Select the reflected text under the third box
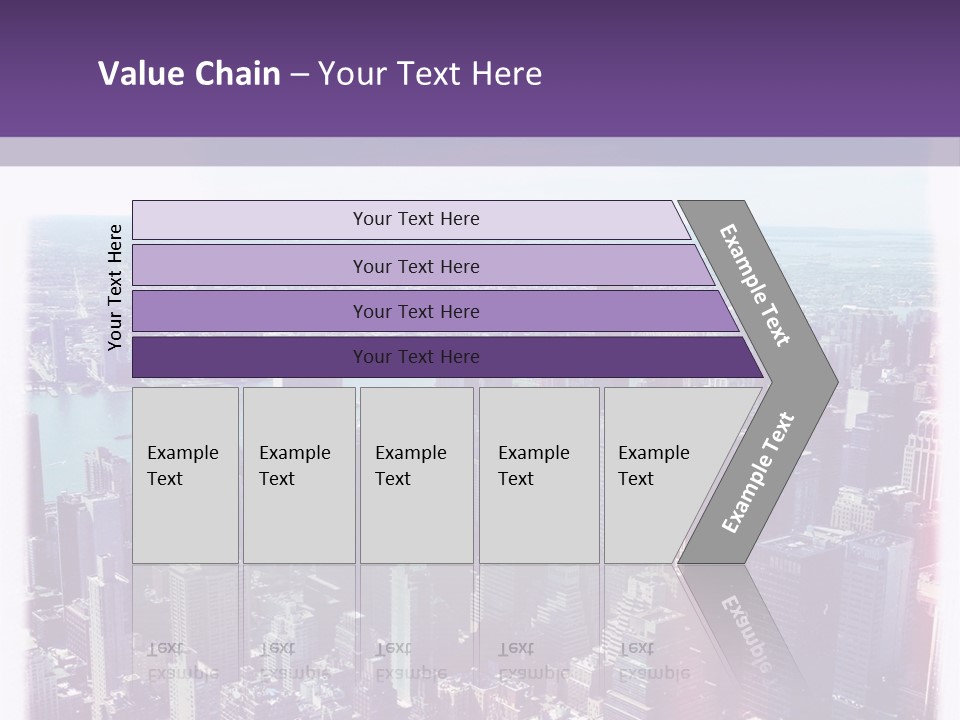Viewport: 960px width, 720px height. point(410,660)
